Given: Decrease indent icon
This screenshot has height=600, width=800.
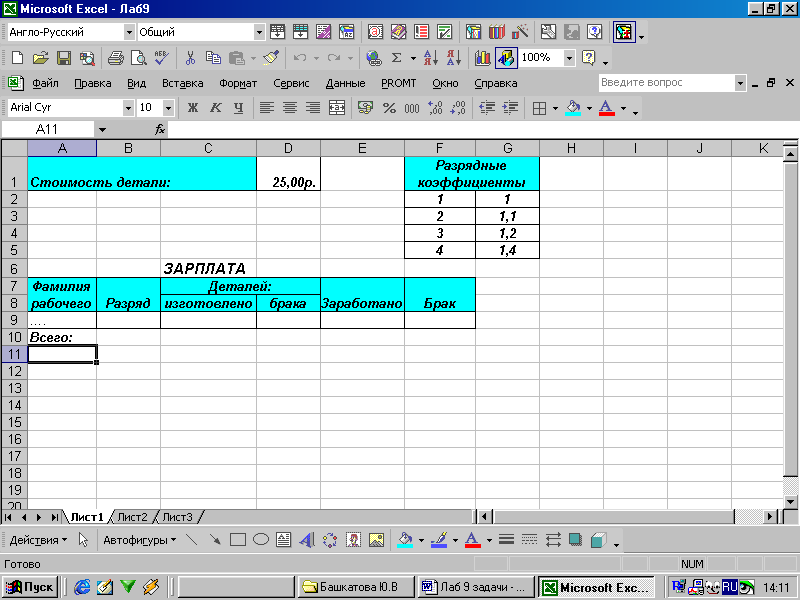Looking at the screenshot, I should tap(487, 108).
